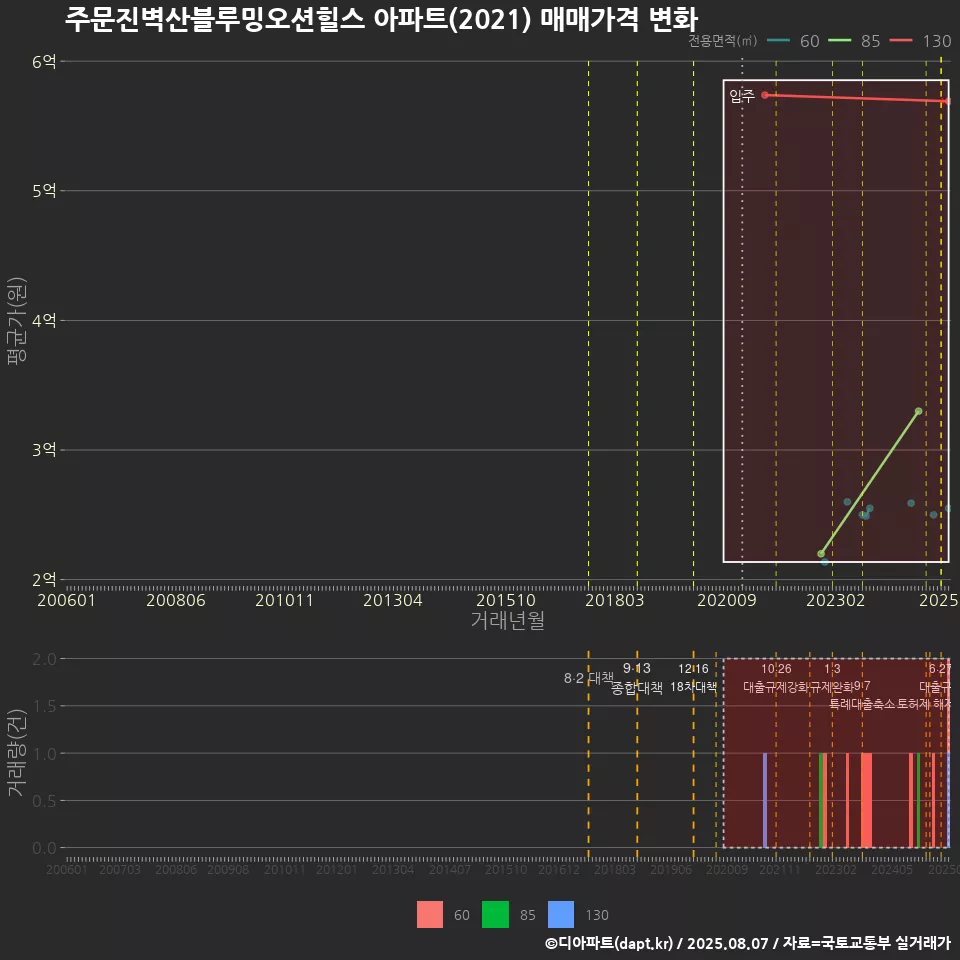
Task: Click the 대출규제강화 annotation
Action: click(776, 687)
